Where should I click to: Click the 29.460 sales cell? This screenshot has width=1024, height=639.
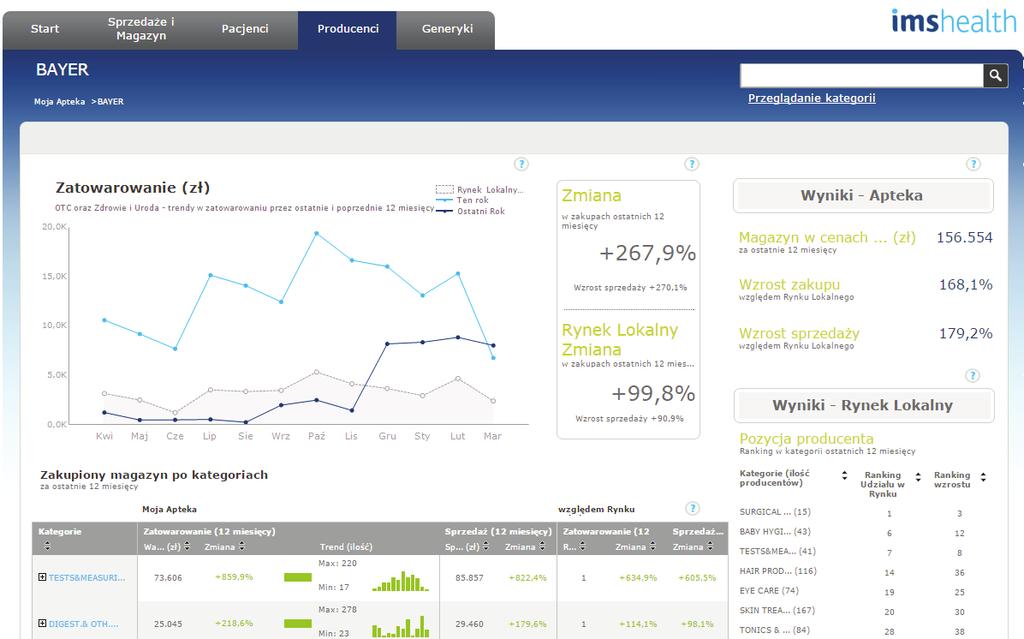[x=470, y=624]
